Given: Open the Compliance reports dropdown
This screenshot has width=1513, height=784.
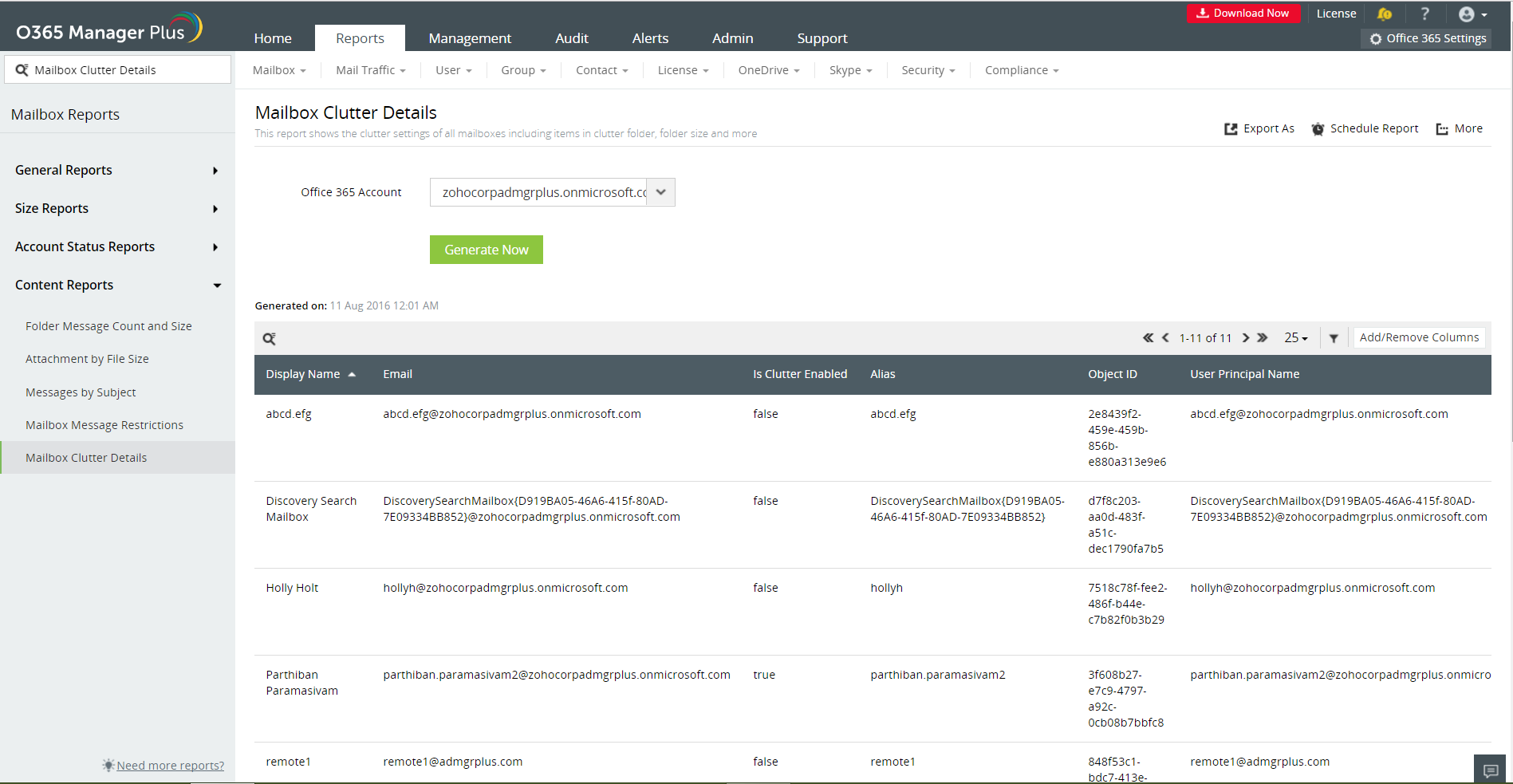Looking at the screenshot, I should coord(1022,70).
